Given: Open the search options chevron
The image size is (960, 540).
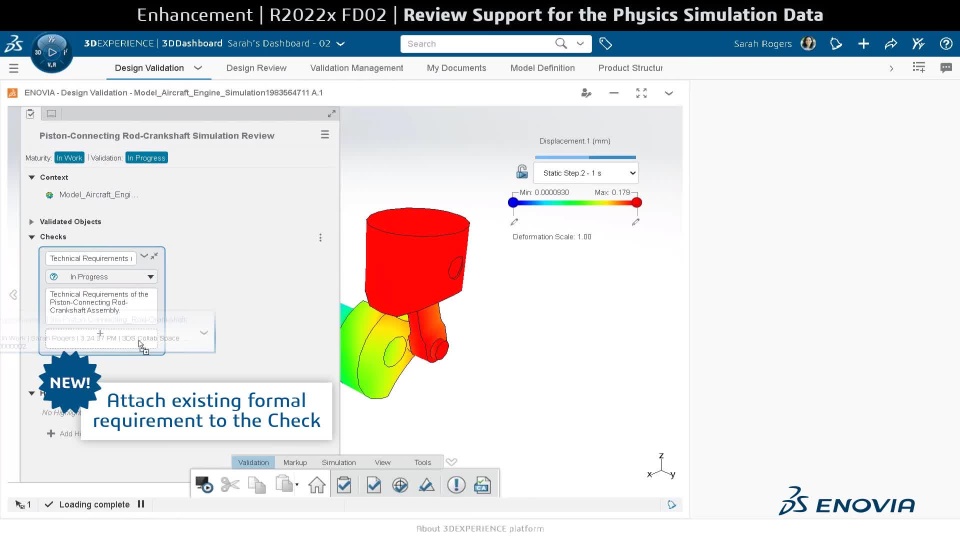Looking at the screenshot, I should (580, 43).
